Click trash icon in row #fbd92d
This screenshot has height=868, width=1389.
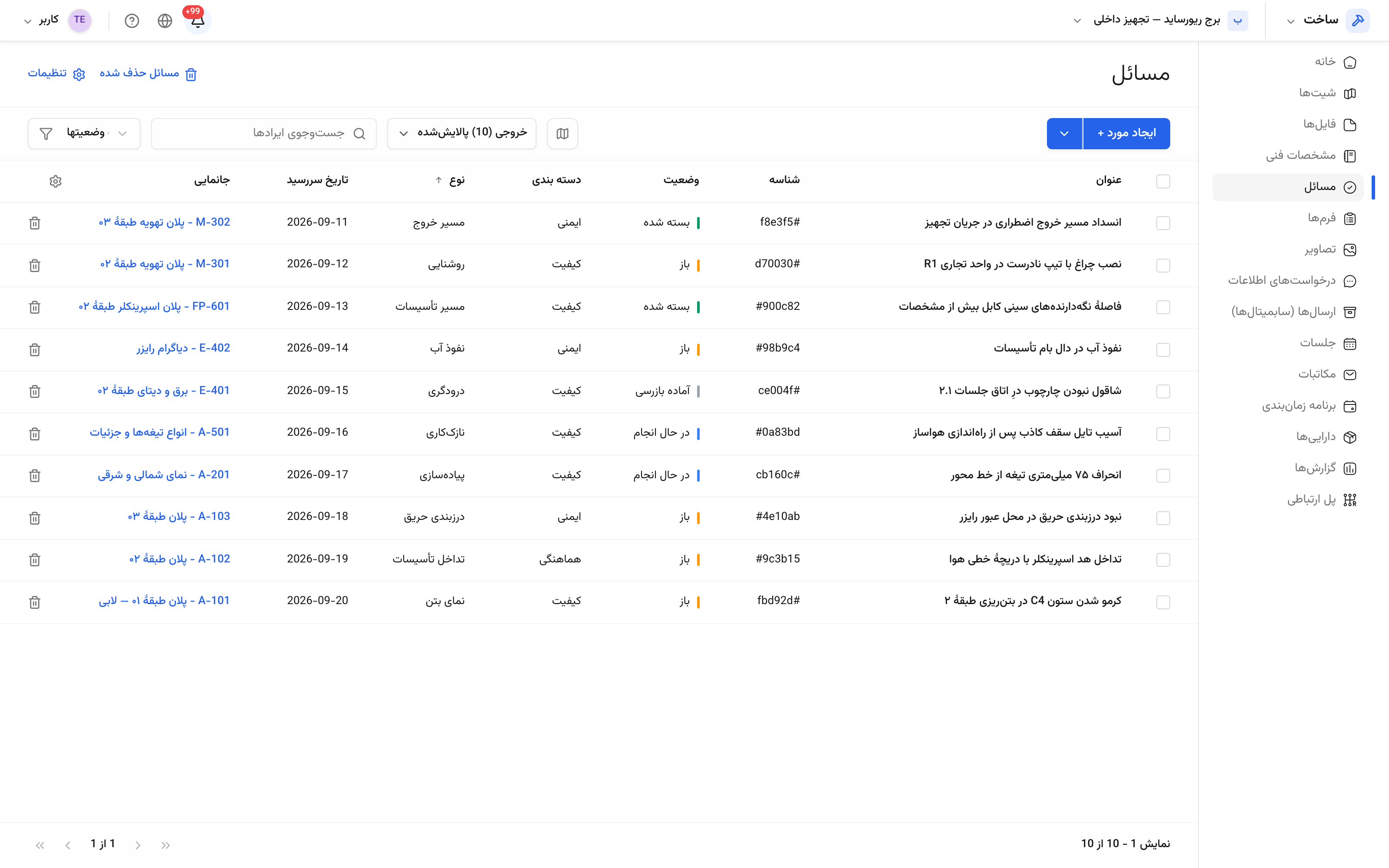pyautogui.click(x=34, y=602)
